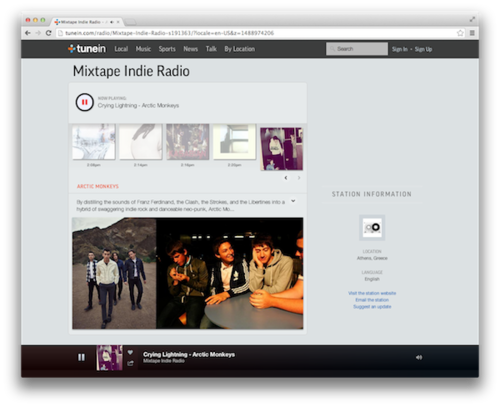The image size is (500, 407).
Task: Open the Sports section
Action: 167,49
